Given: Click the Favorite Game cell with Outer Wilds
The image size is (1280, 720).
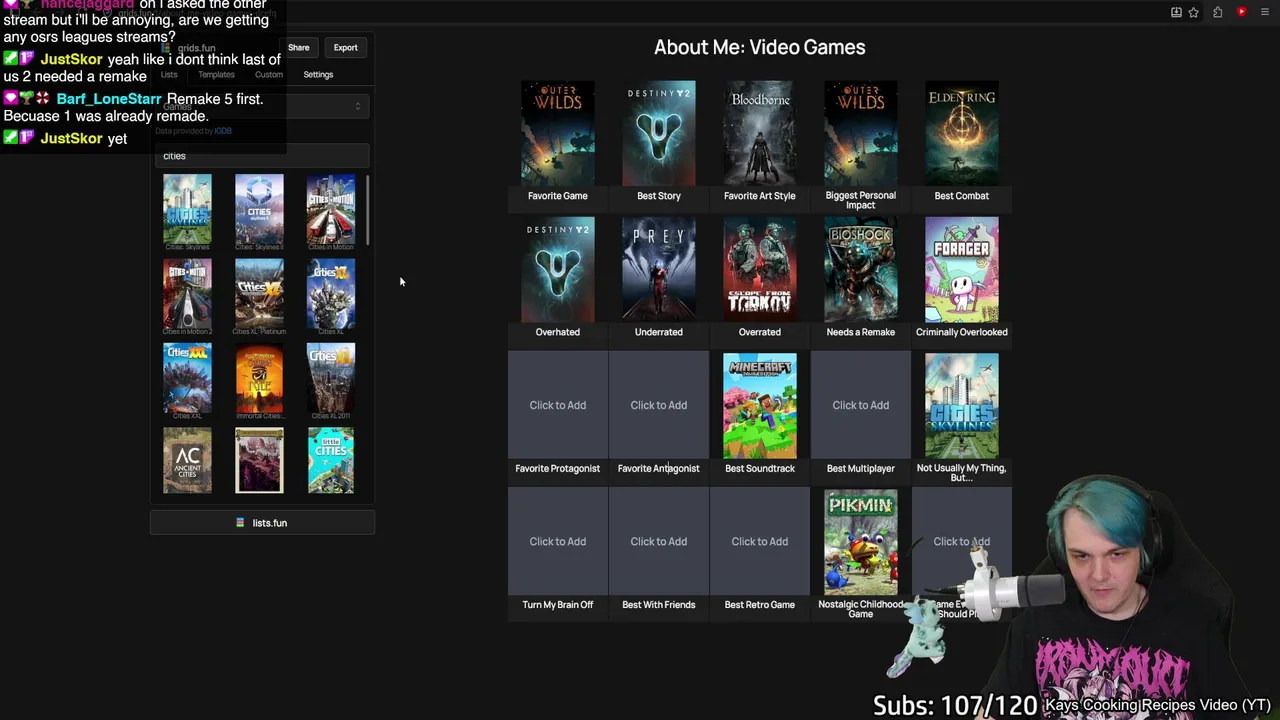Looking at the screenshot, I should click(558, 134).
